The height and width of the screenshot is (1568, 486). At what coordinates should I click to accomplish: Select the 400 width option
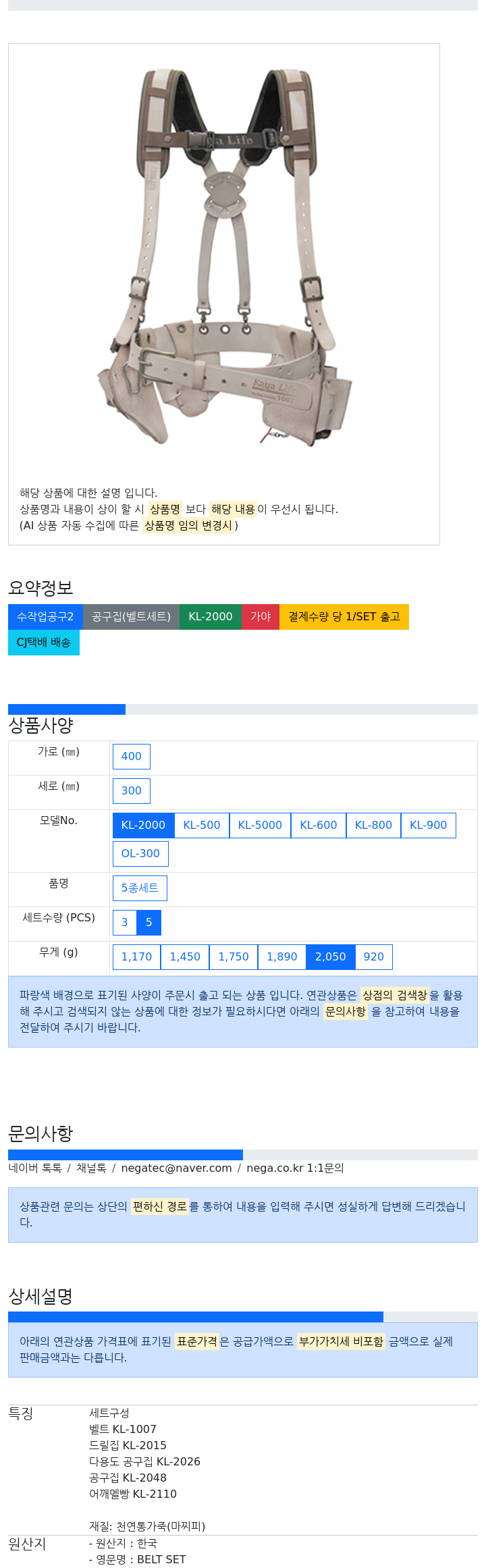[132, 757]
